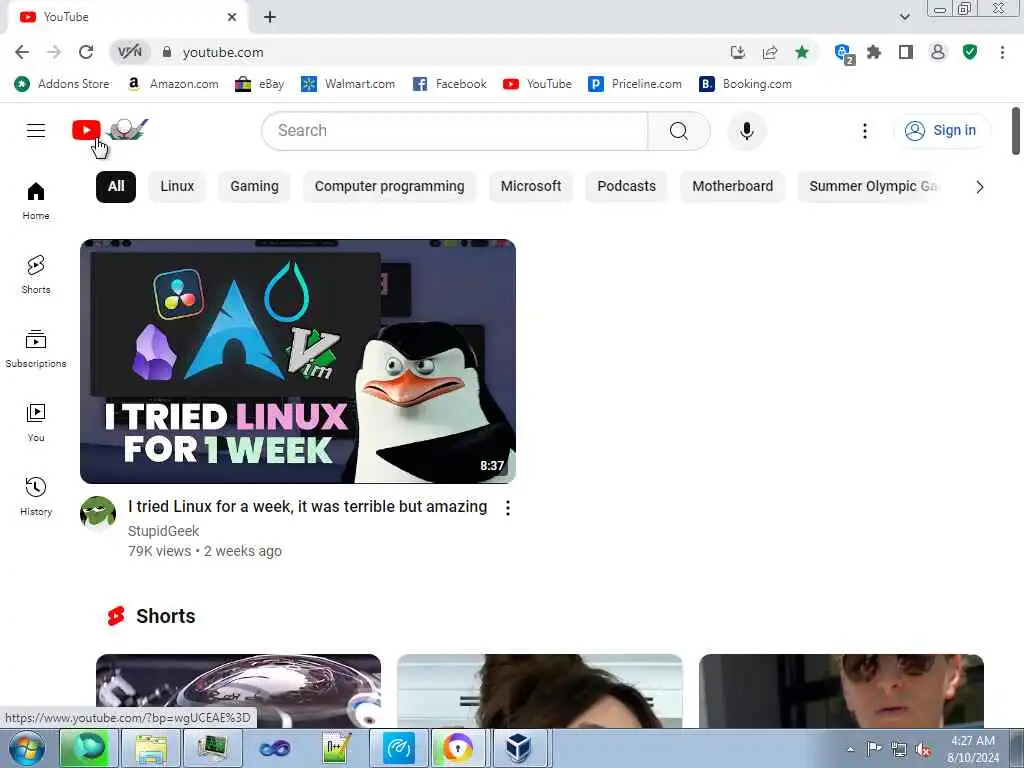Viewport: 1024px width, 768px height.
Task: Show hidden system tray icons
Action: (x=850, y=750)
